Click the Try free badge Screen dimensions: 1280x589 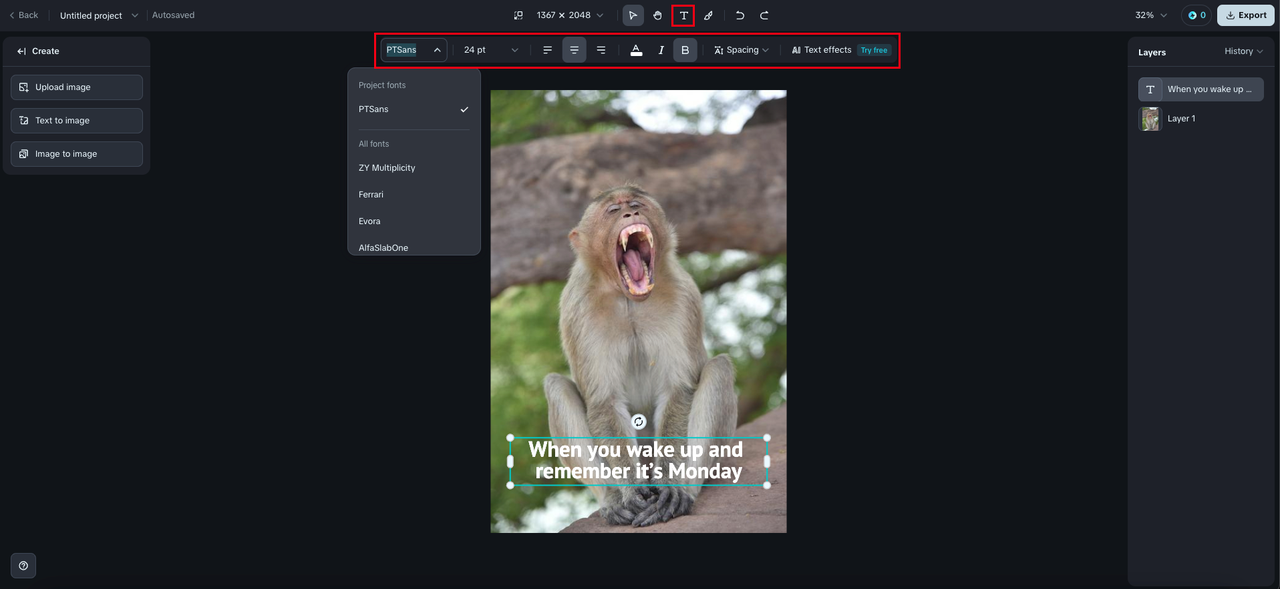[874, 50]
